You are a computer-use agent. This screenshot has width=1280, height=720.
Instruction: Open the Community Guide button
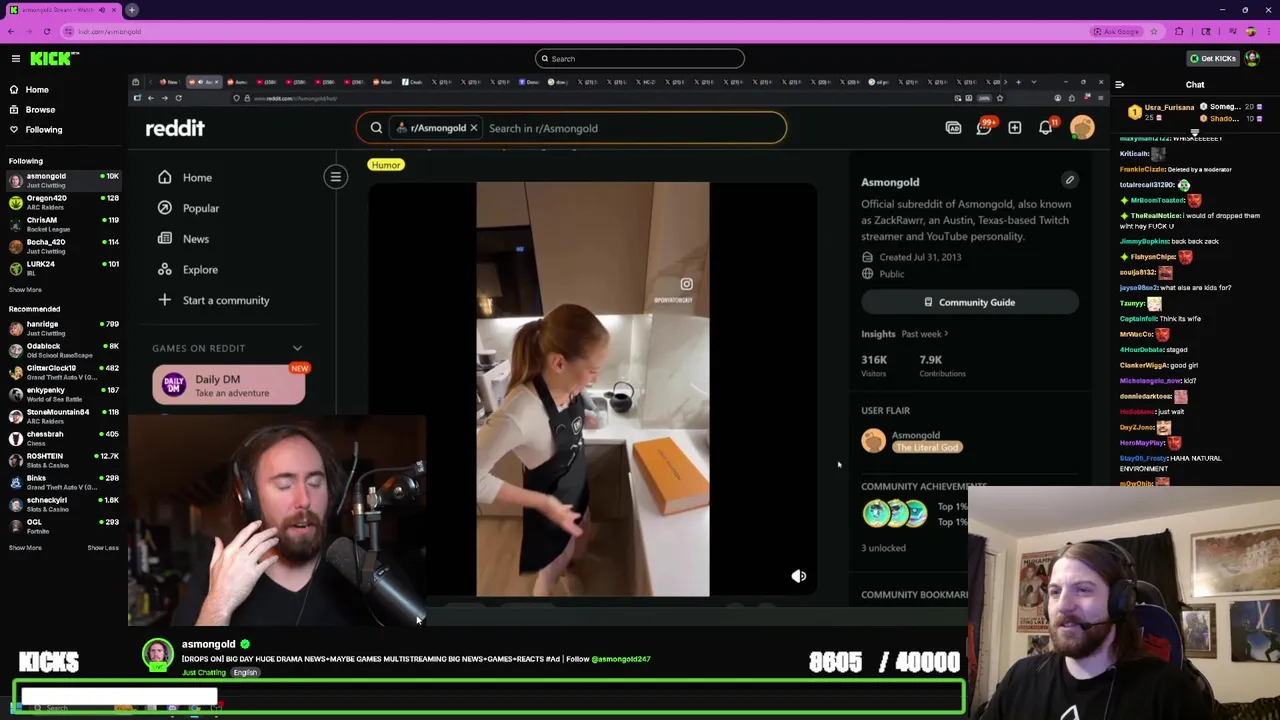[x=970, y=302]
